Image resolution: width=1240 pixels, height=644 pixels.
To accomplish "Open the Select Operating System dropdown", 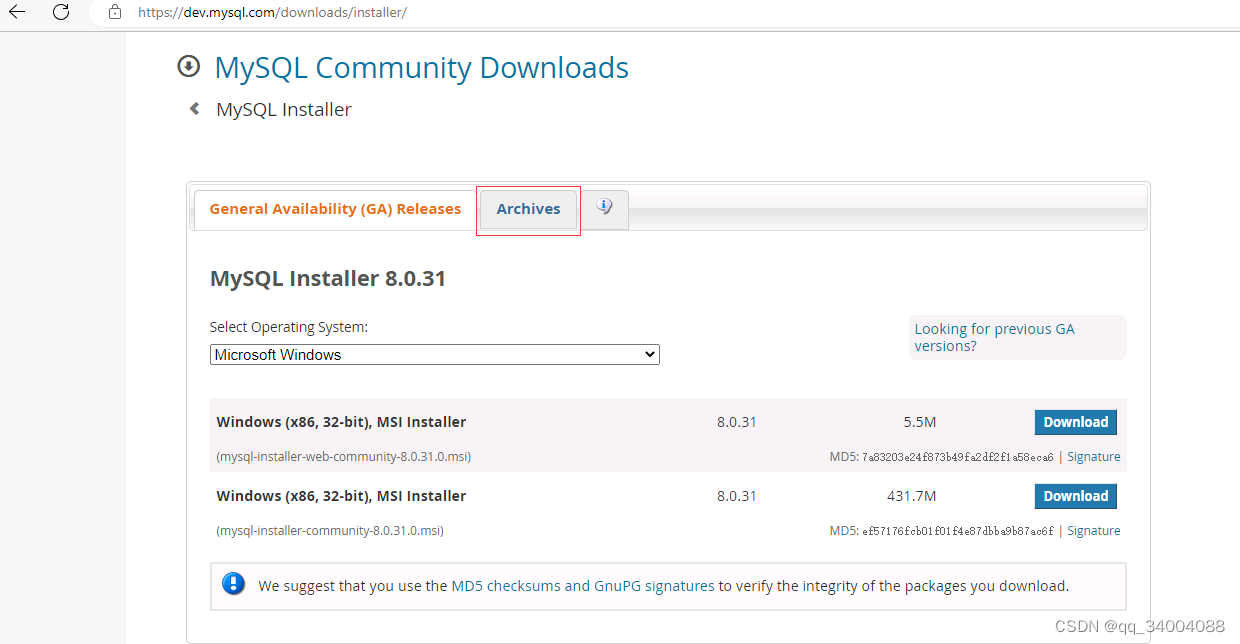I will coord(435,355).
